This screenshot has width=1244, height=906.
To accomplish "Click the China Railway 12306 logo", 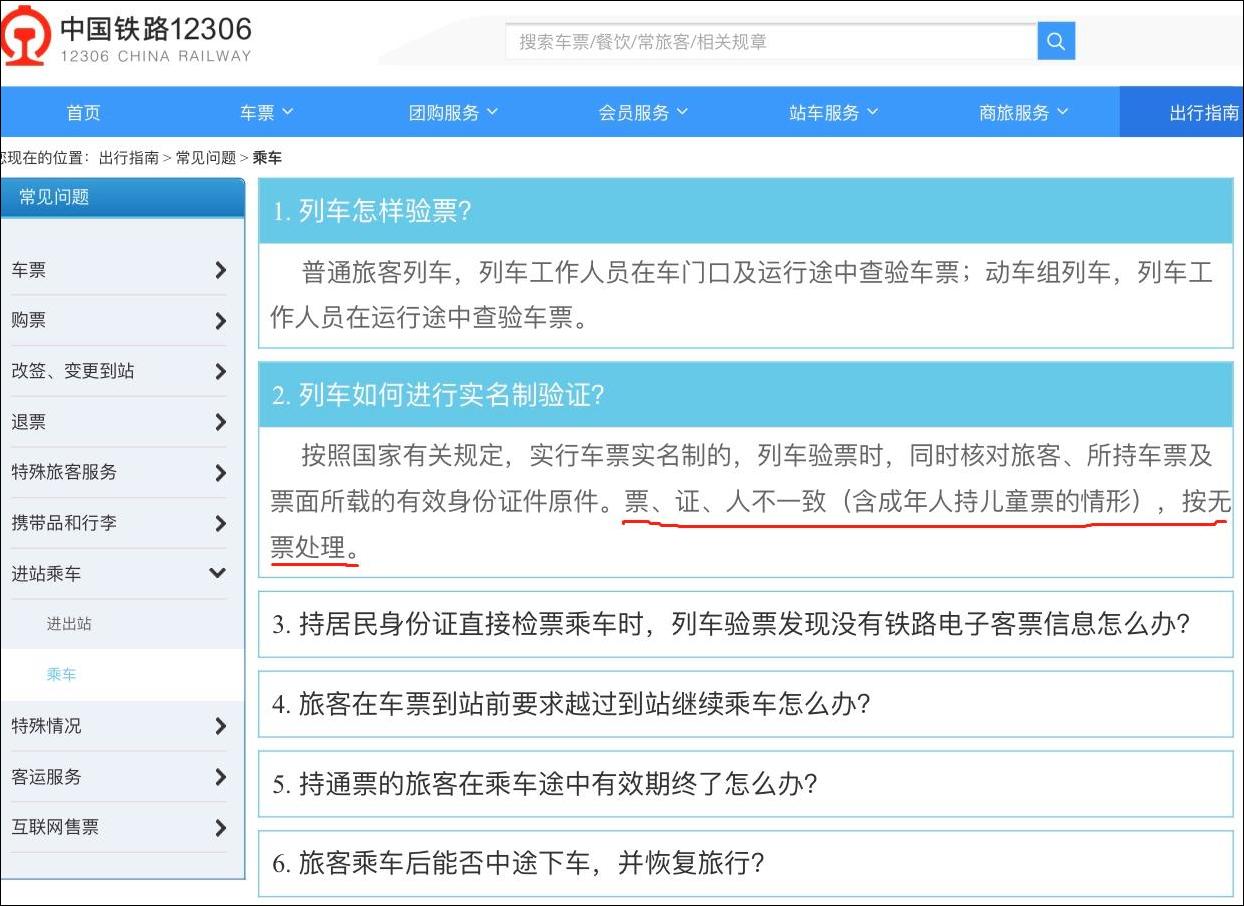I will pos(127,37).
